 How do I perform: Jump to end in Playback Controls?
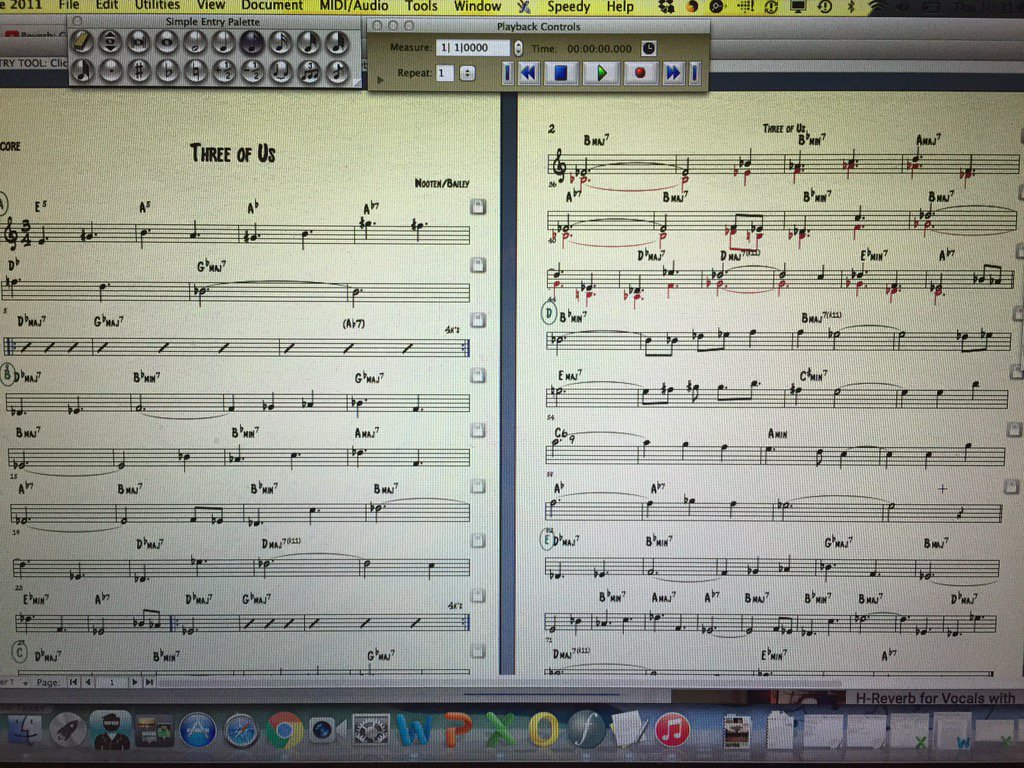click(x=695, y=72)
